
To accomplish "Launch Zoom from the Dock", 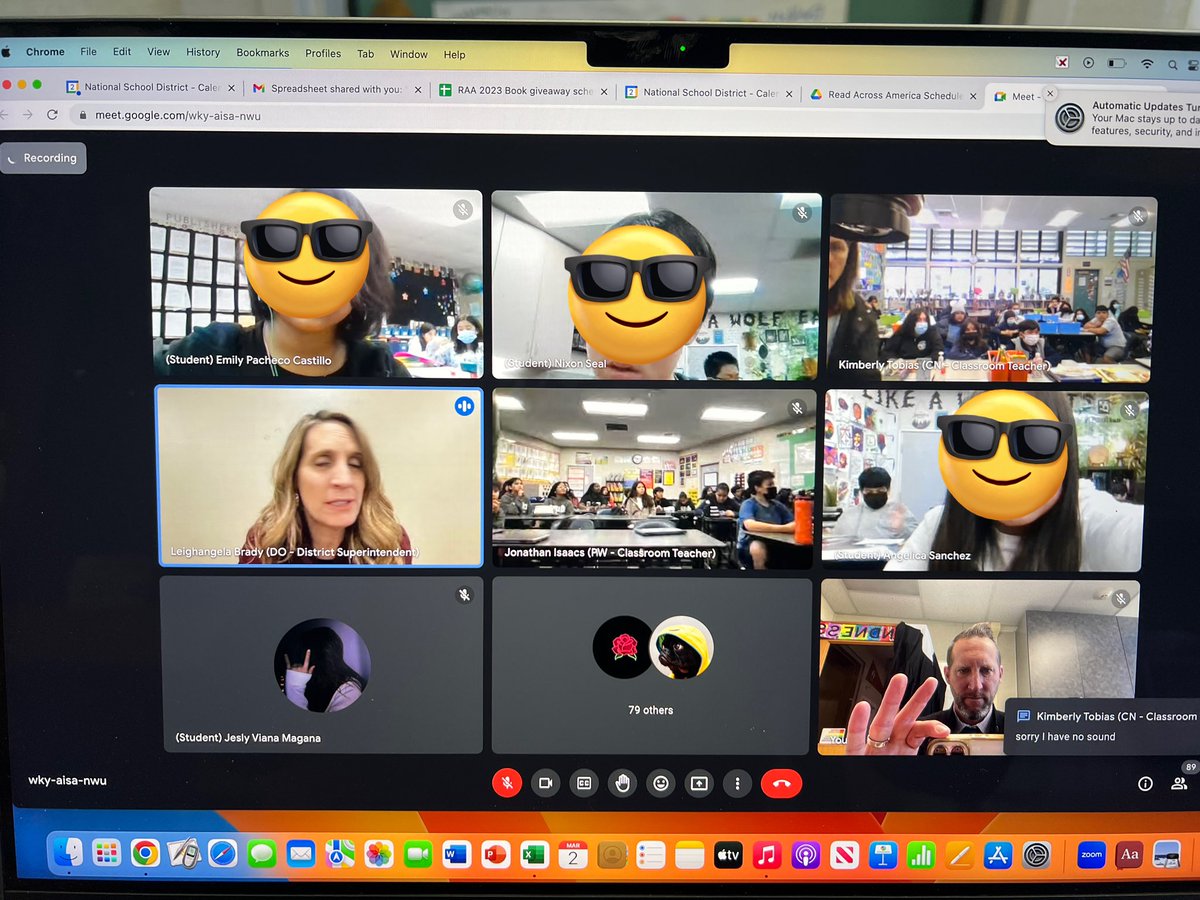I will point(1091,856).
